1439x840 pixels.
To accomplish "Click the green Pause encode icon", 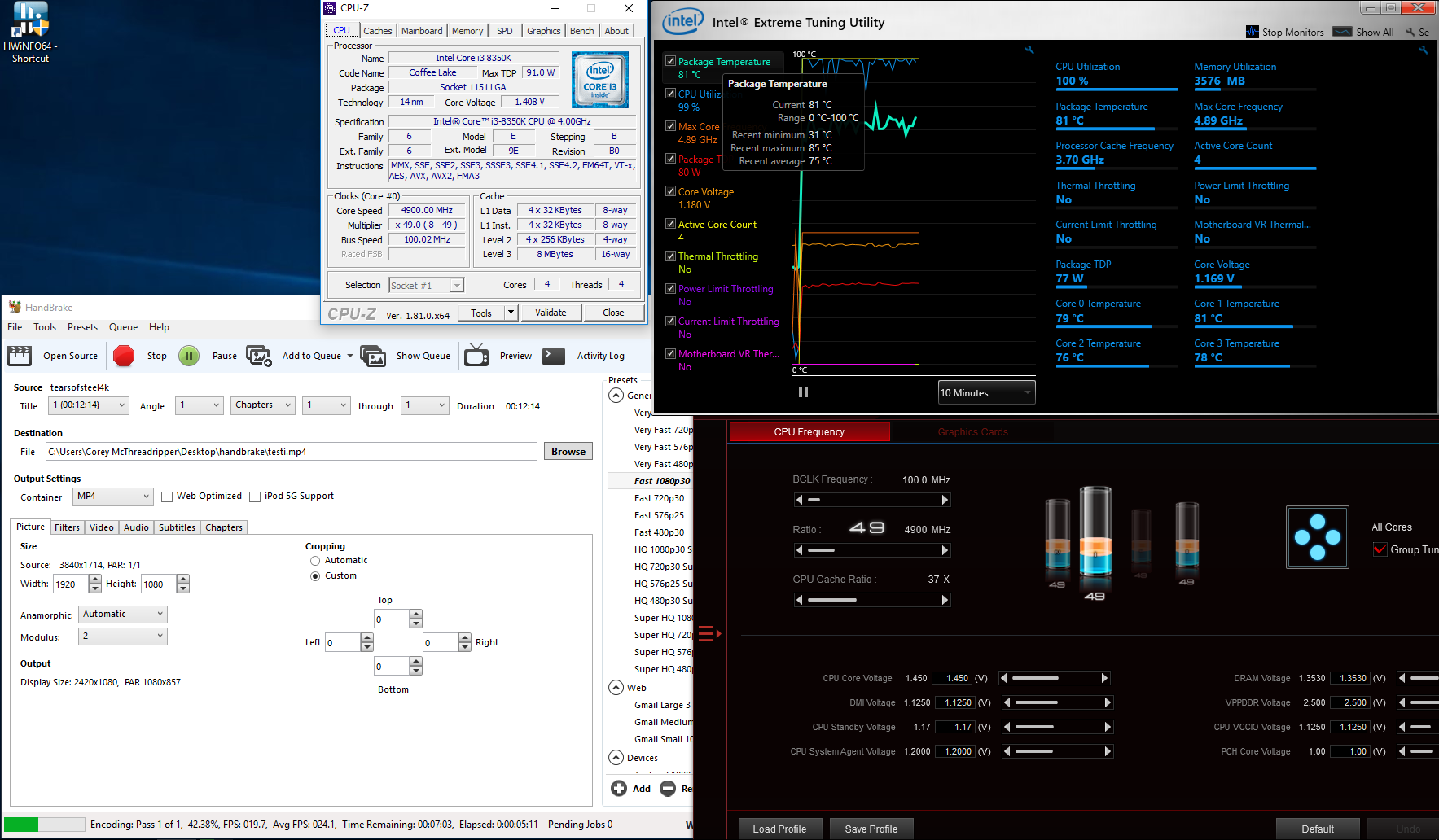I will pos(189,356).
